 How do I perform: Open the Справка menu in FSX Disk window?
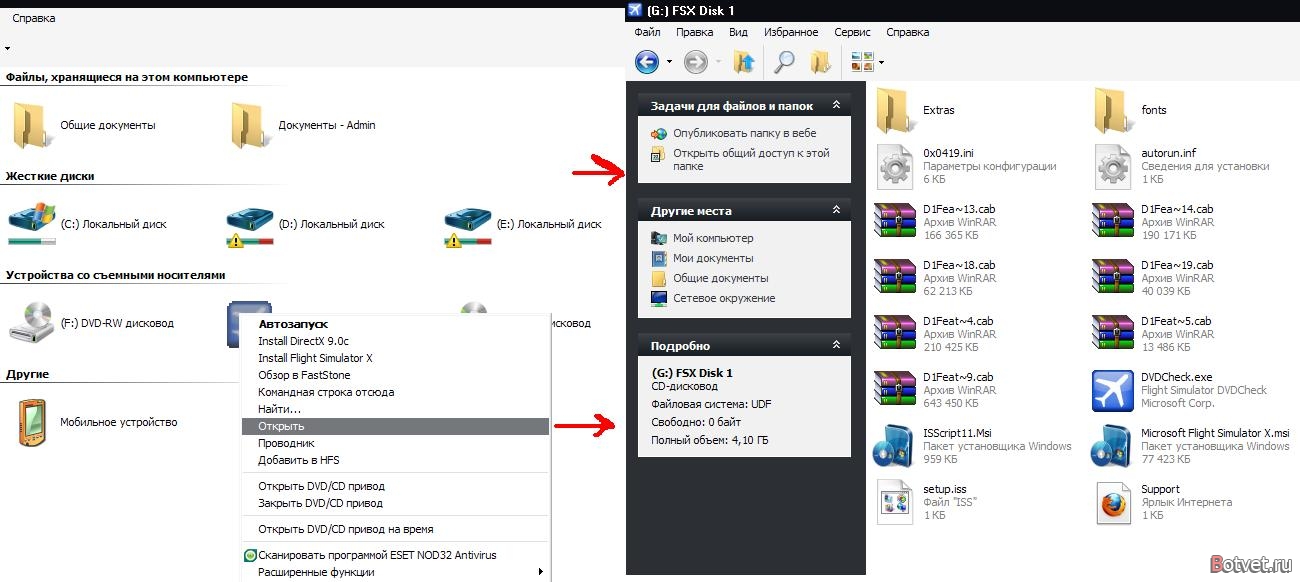coord(907,32)
